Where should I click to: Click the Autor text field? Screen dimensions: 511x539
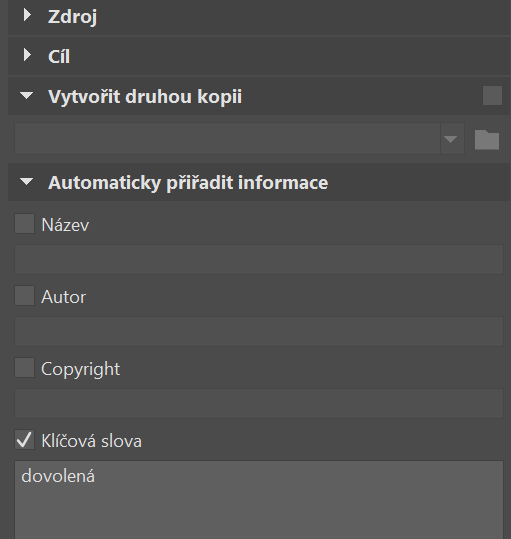coord(259,331)
